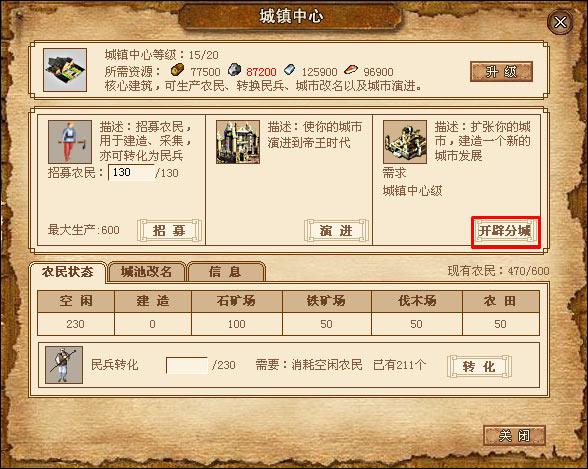
Task: Click the recruit peasants number input field
Action: click(131, 172)
